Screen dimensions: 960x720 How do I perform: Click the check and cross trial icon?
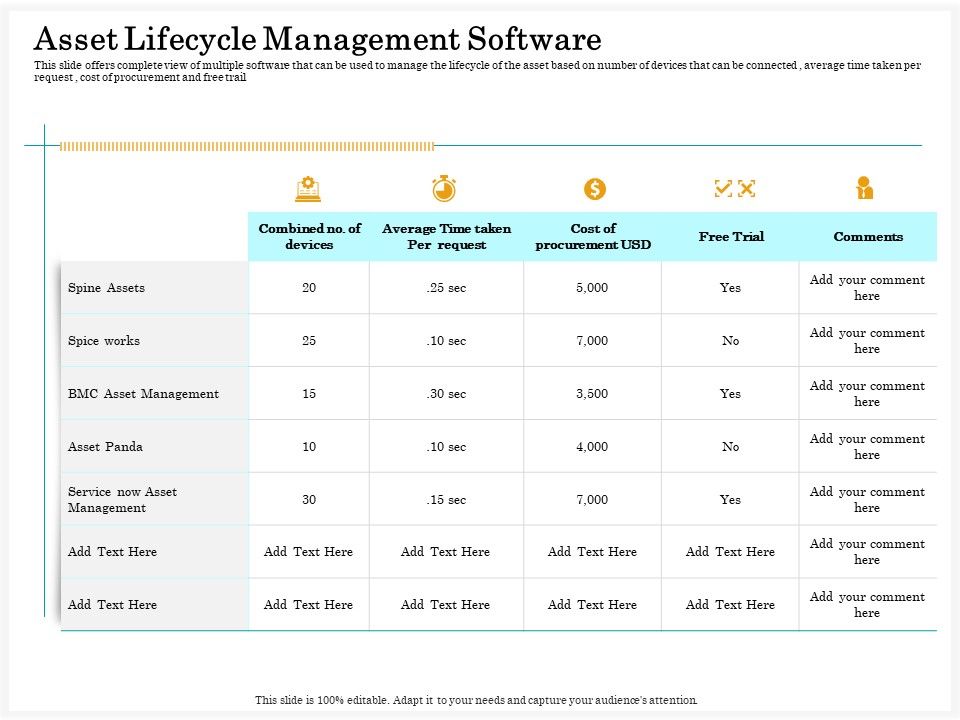(735, 188)
